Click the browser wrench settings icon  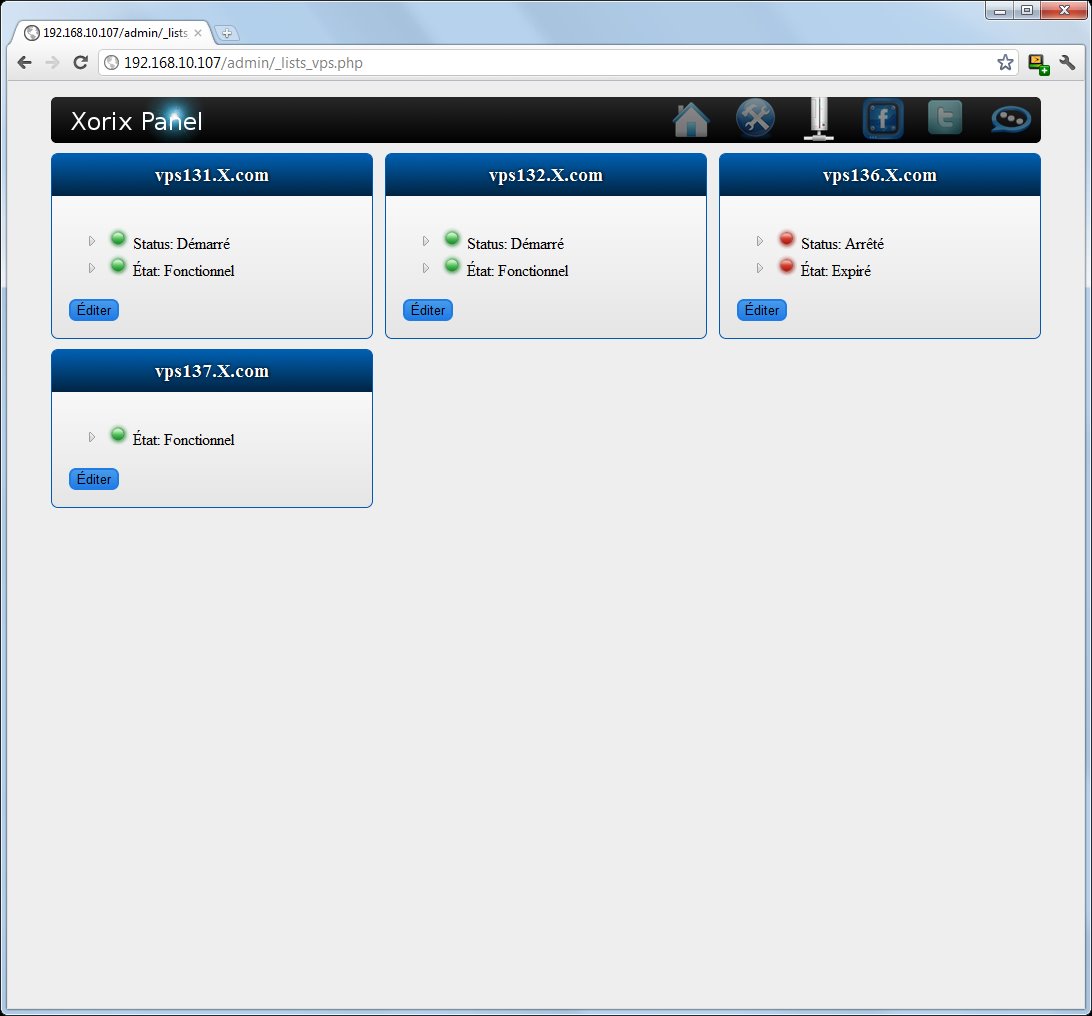pos(1067,63)
